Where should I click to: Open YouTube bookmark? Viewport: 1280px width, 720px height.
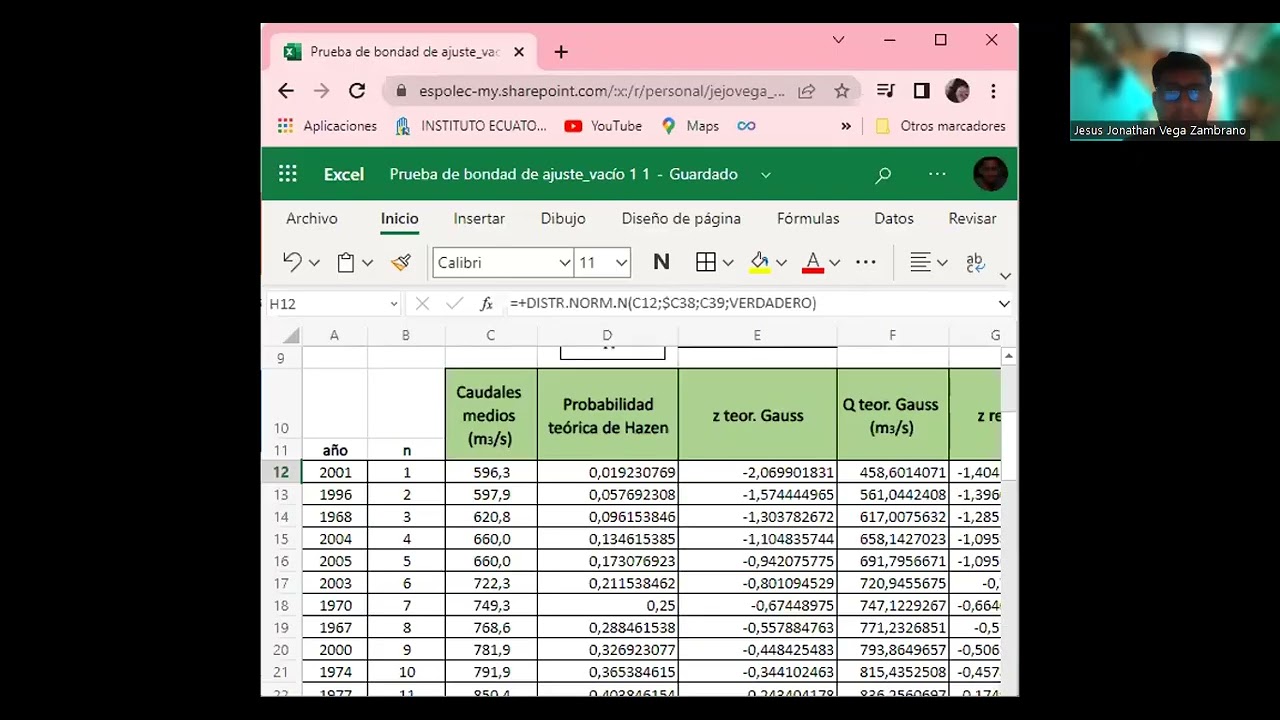click(603, 126)
